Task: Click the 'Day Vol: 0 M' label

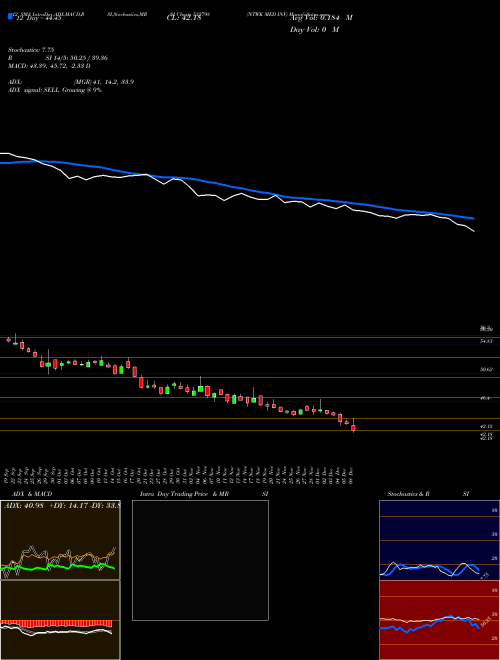Action: [x=314, y=30]
